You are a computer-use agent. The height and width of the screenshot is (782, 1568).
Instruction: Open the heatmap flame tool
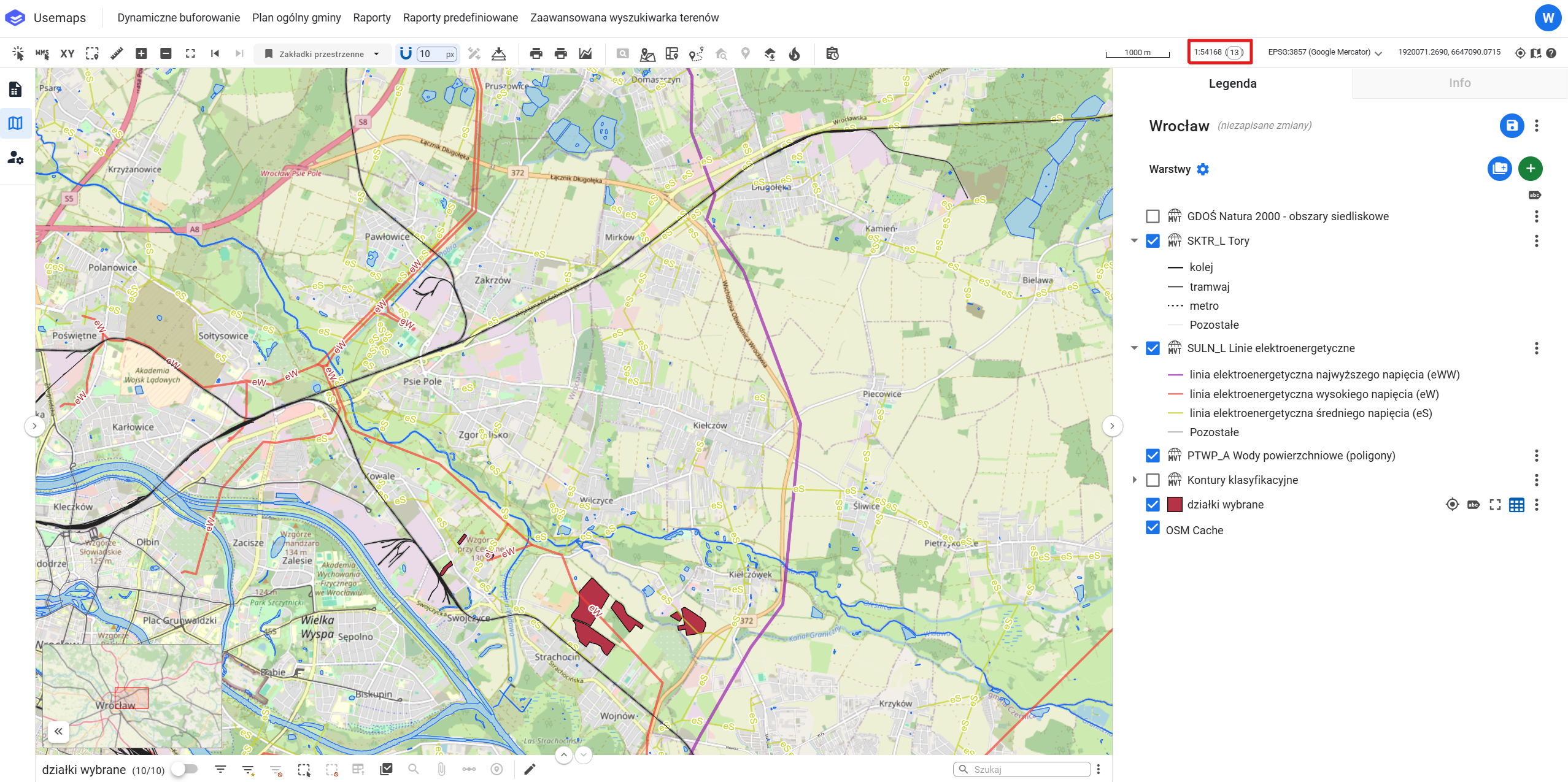pos(795,54)
